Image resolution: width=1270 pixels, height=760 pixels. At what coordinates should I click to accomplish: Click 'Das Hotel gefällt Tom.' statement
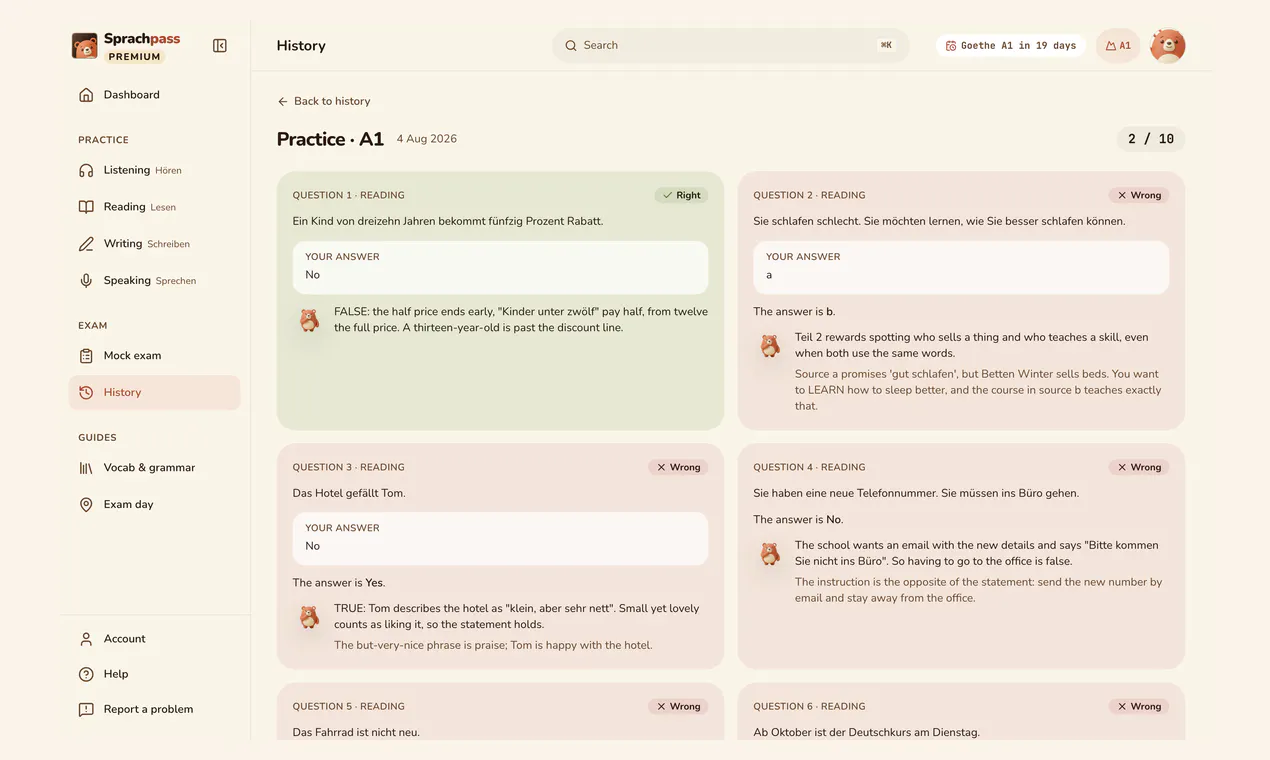click(349, 494)
